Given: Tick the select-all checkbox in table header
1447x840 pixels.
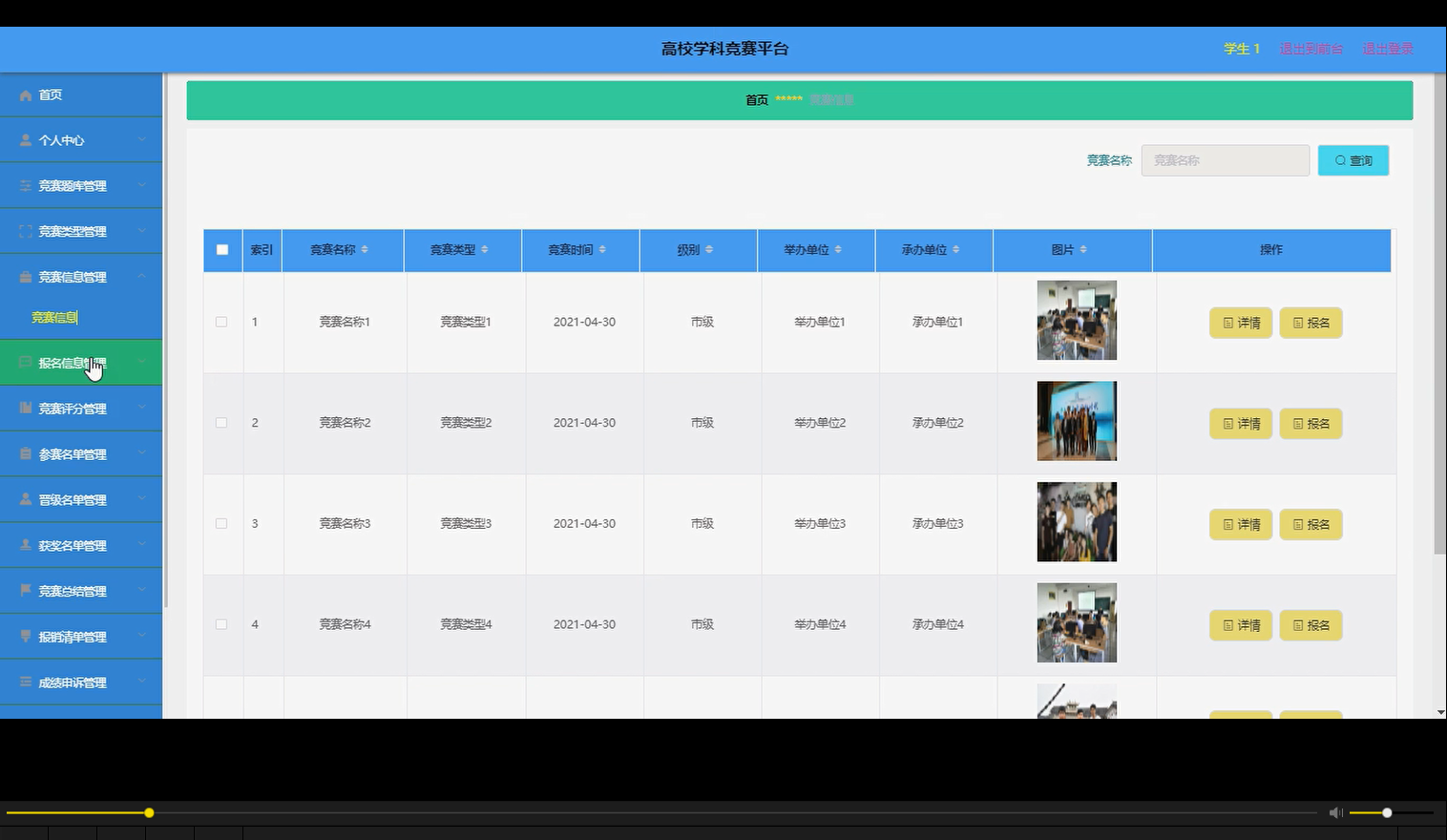Looking at the screenshot, I should coord(222,250).
